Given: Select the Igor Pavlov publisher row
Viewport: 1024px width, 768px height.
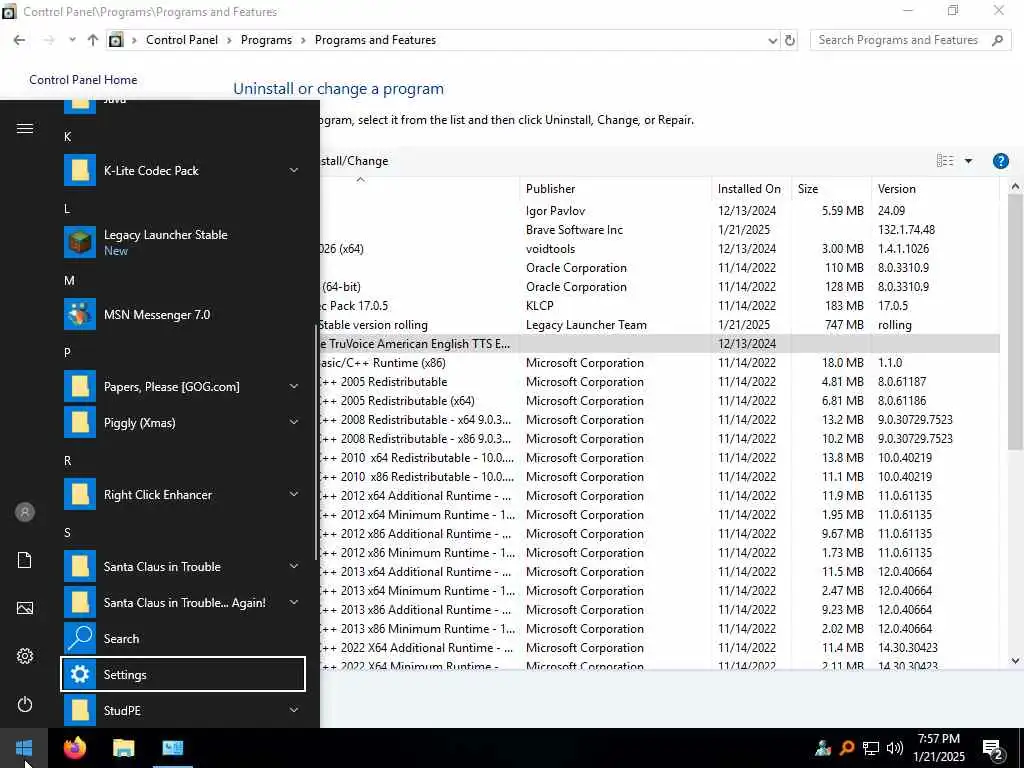Looking at the screenshot, I should point(660,211).
